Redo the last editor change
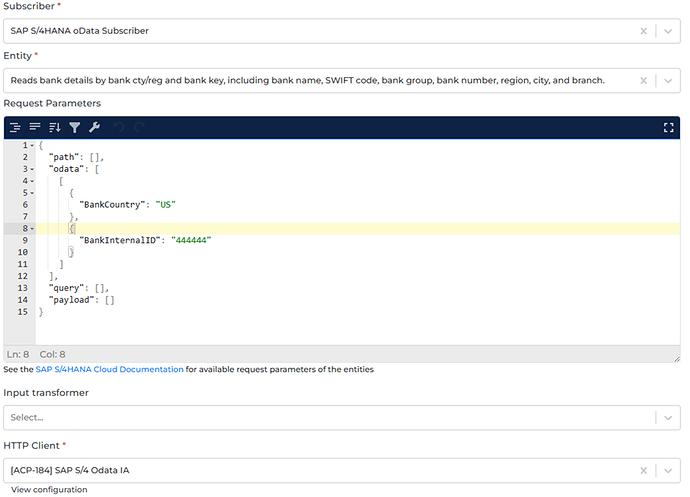 point(139,128)
